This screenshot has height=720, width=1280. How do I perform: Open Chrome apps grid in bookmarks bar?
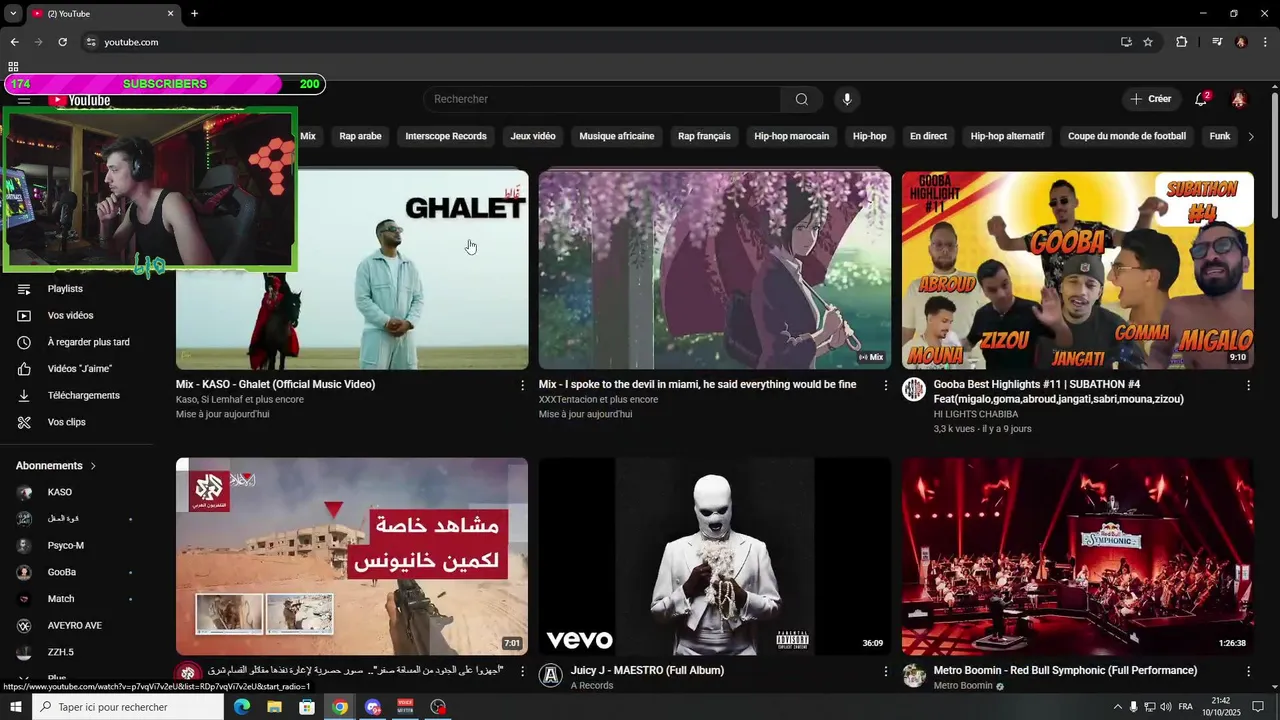(x=13, y=67)
